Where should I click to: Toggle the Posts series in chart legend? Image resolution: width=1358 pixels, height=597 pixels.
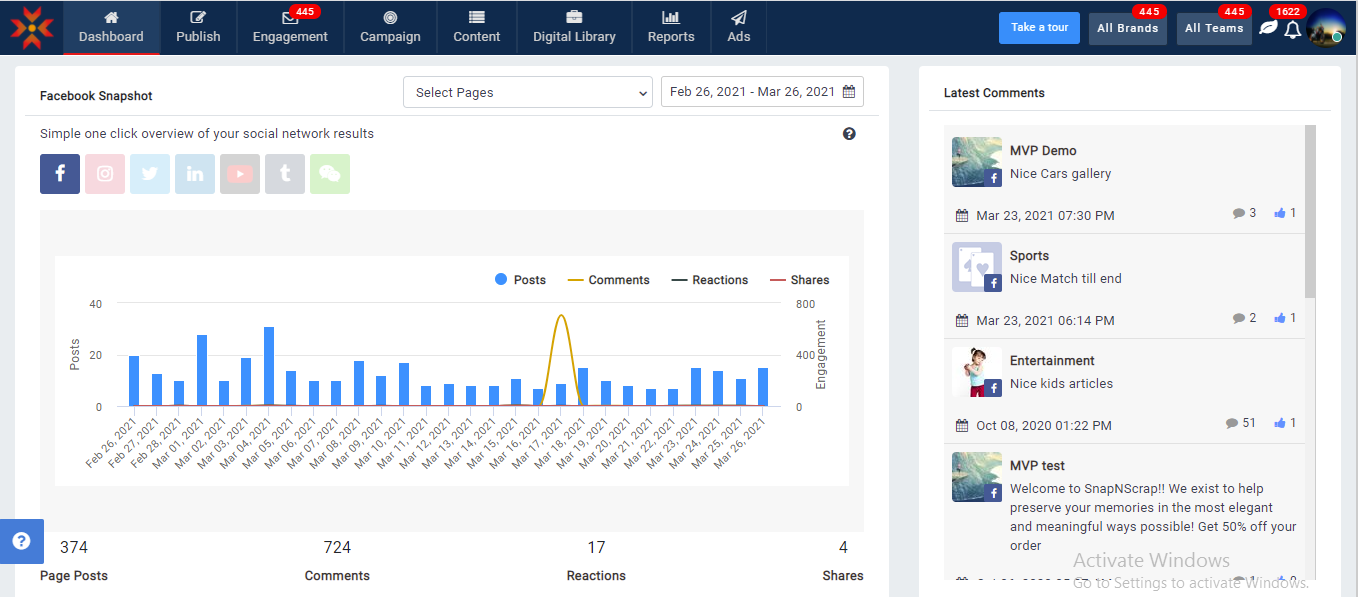(x=520, y=280)
